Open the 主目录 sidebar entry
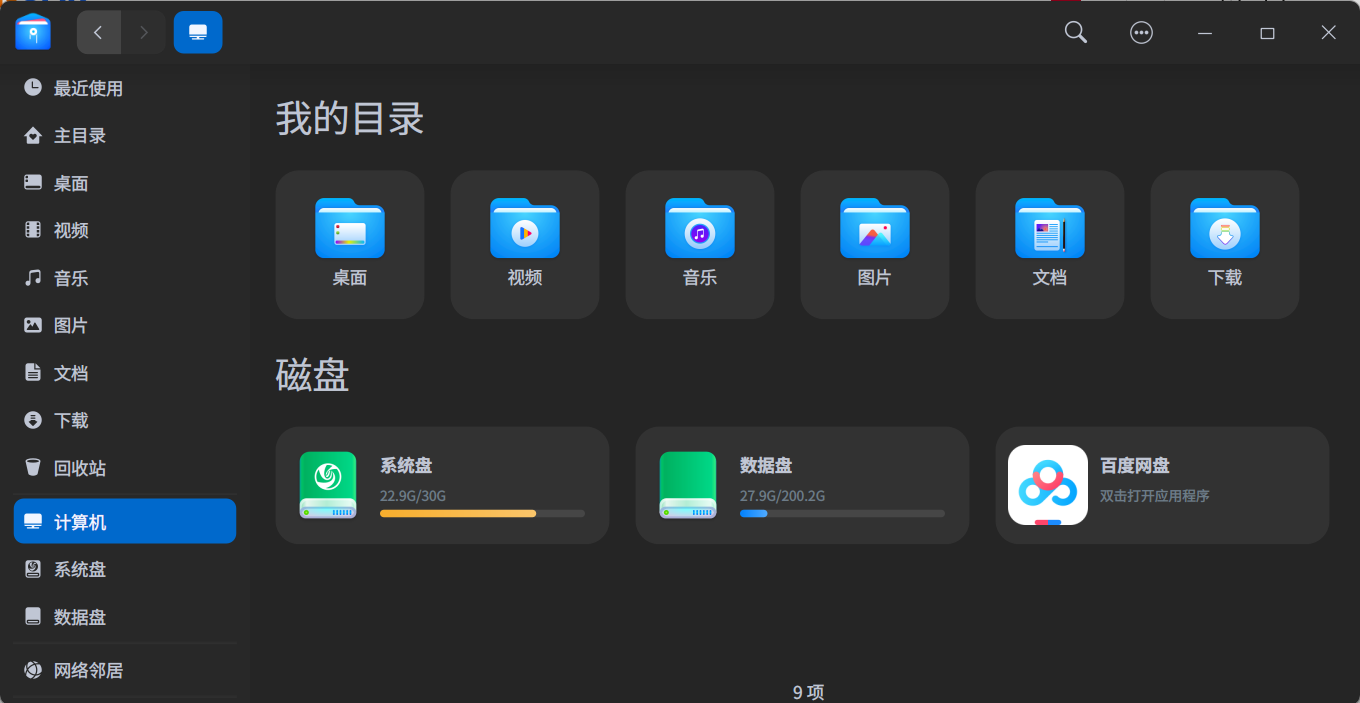 [x=80, y=135]
